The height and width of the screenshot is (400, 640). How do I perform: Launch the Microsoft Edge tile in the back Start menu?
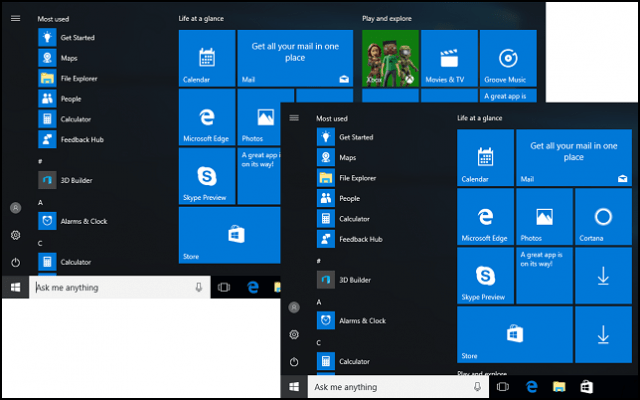pyautogui.click(x=207, y=117)
